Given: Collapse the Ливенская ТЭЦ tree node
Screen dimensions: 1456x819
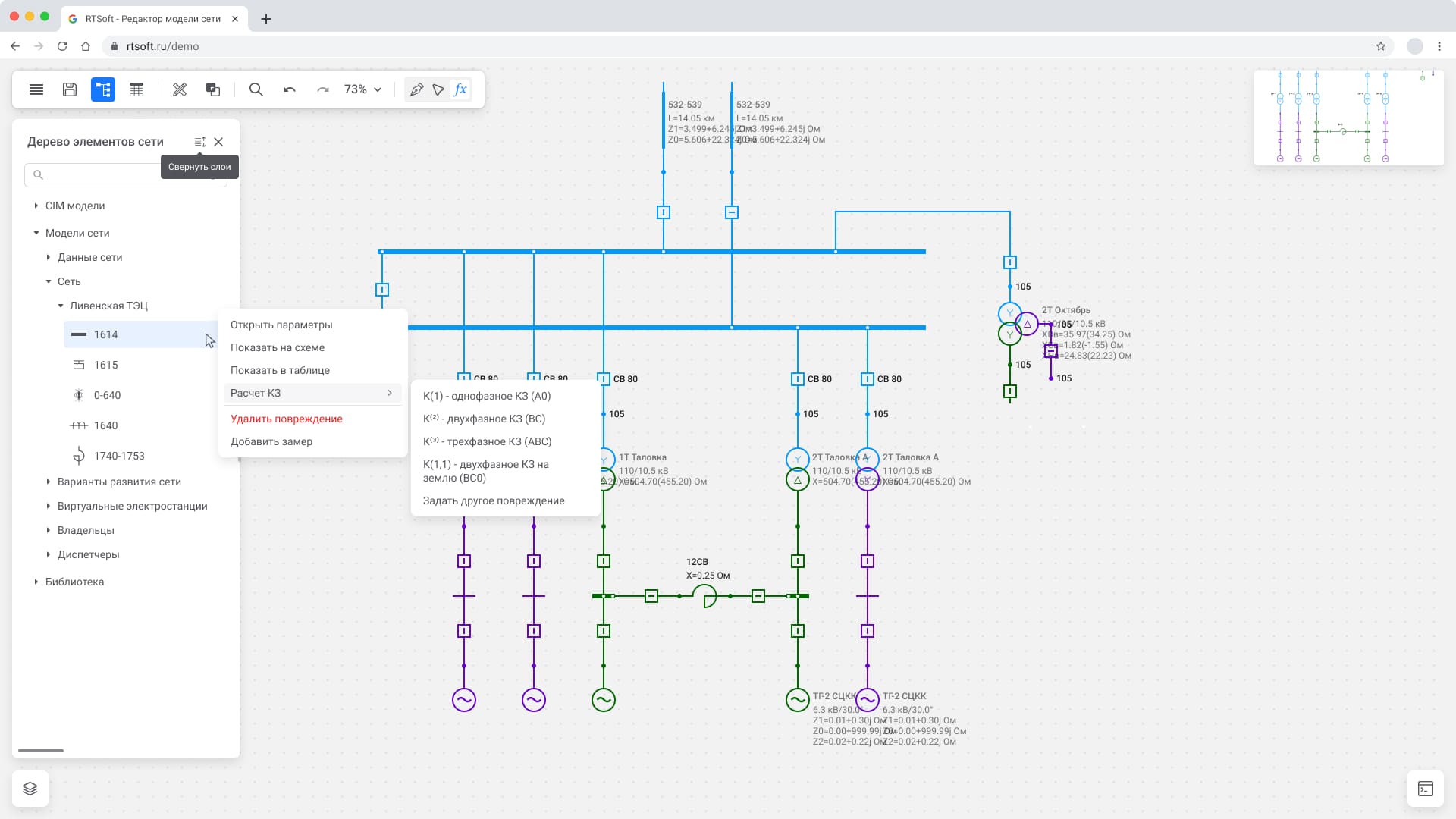Looking at the screenshot, I should coord(61,306).
